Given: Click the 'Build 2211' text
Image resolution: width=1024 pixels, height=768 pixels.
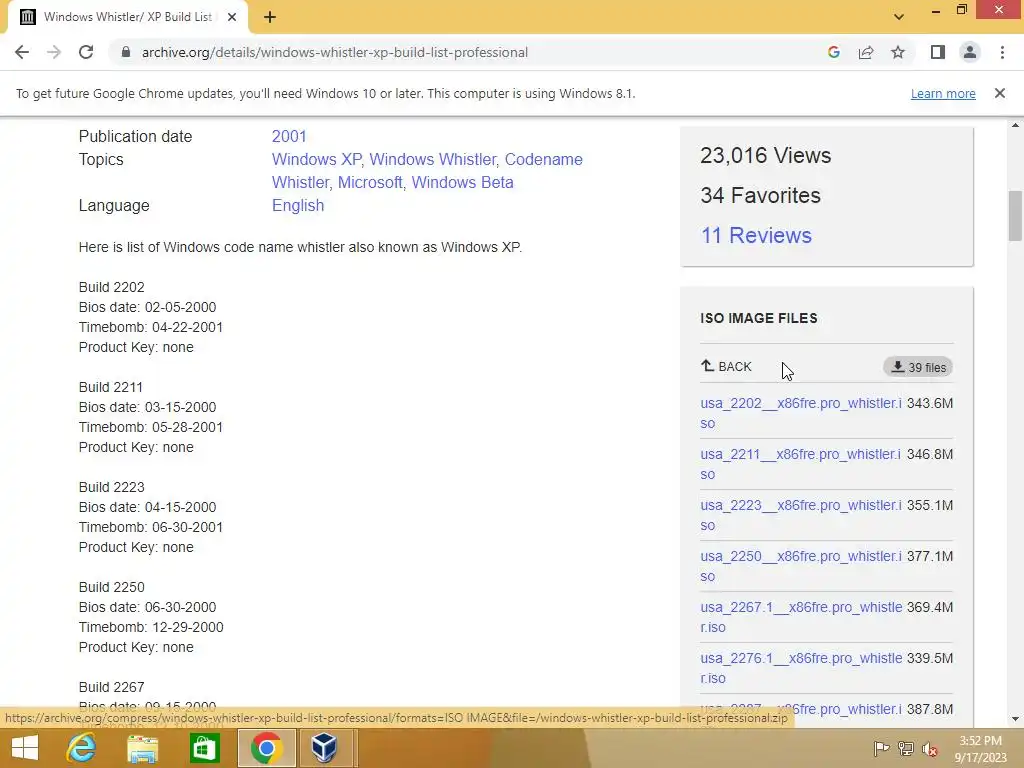Looking at the screenshot, I should (110, 387).
